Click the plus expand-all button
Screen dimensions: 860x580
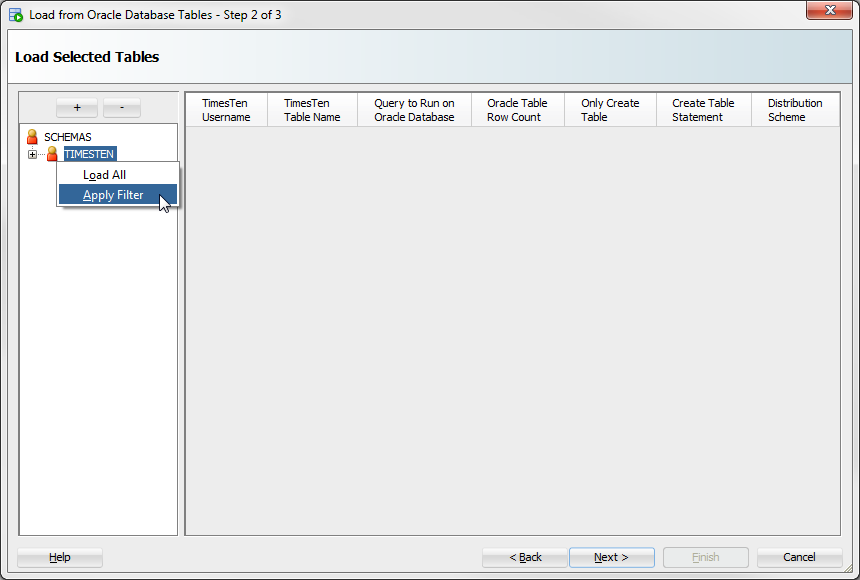[x=77, y=108]
